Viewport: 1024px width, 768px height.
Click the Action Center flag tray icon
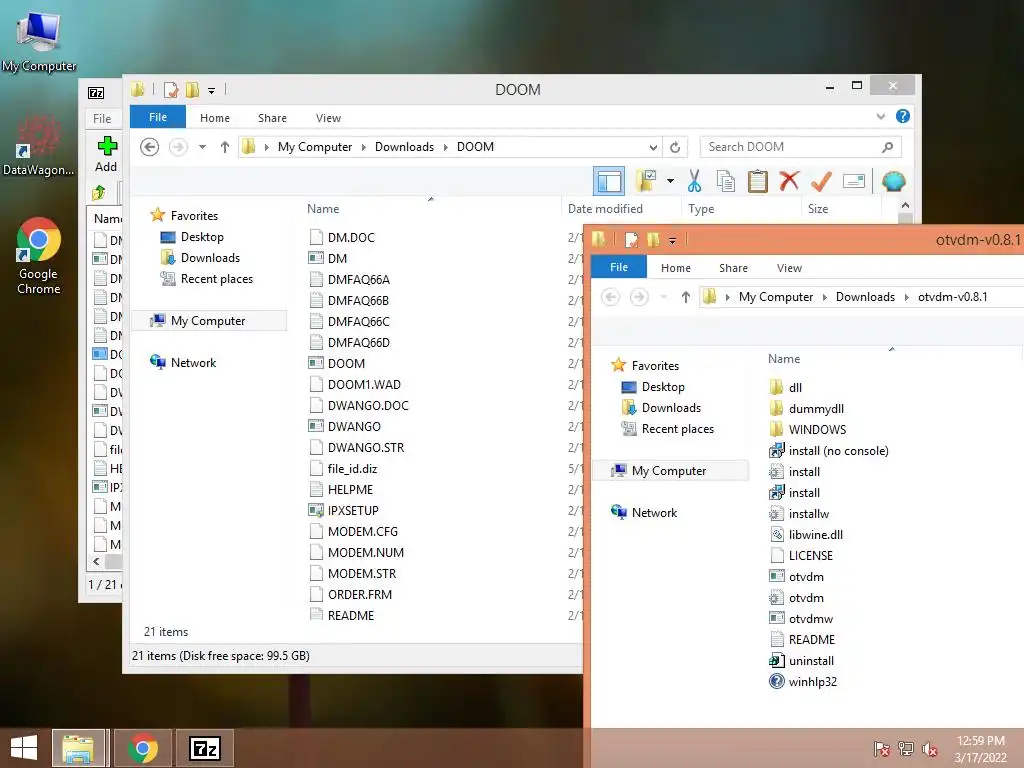click(x=882, y=749)
